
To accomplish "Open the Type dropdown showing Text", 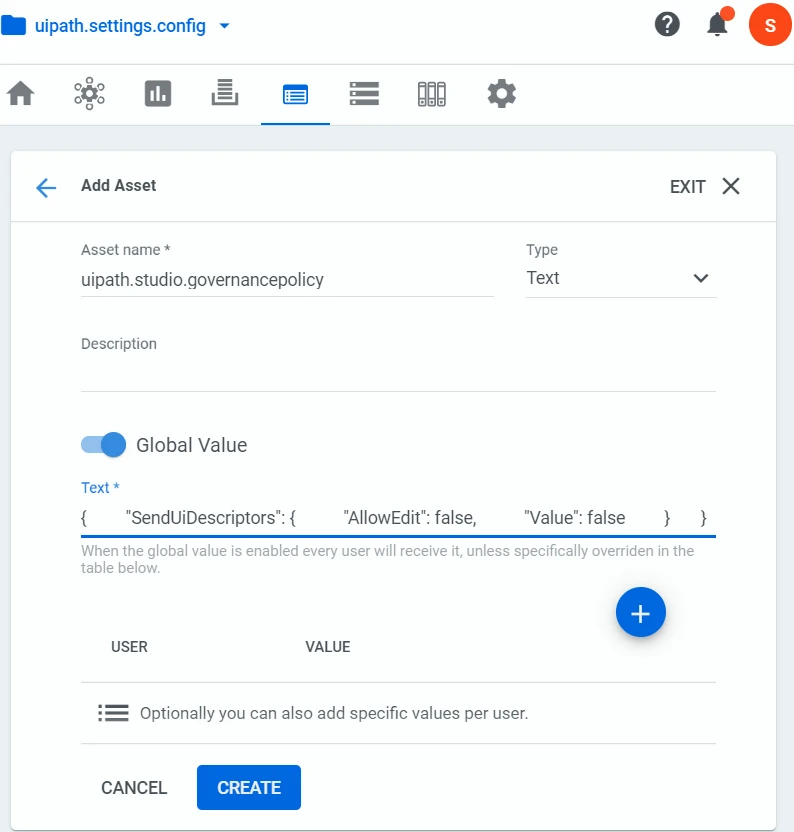I will coord(621,278).
